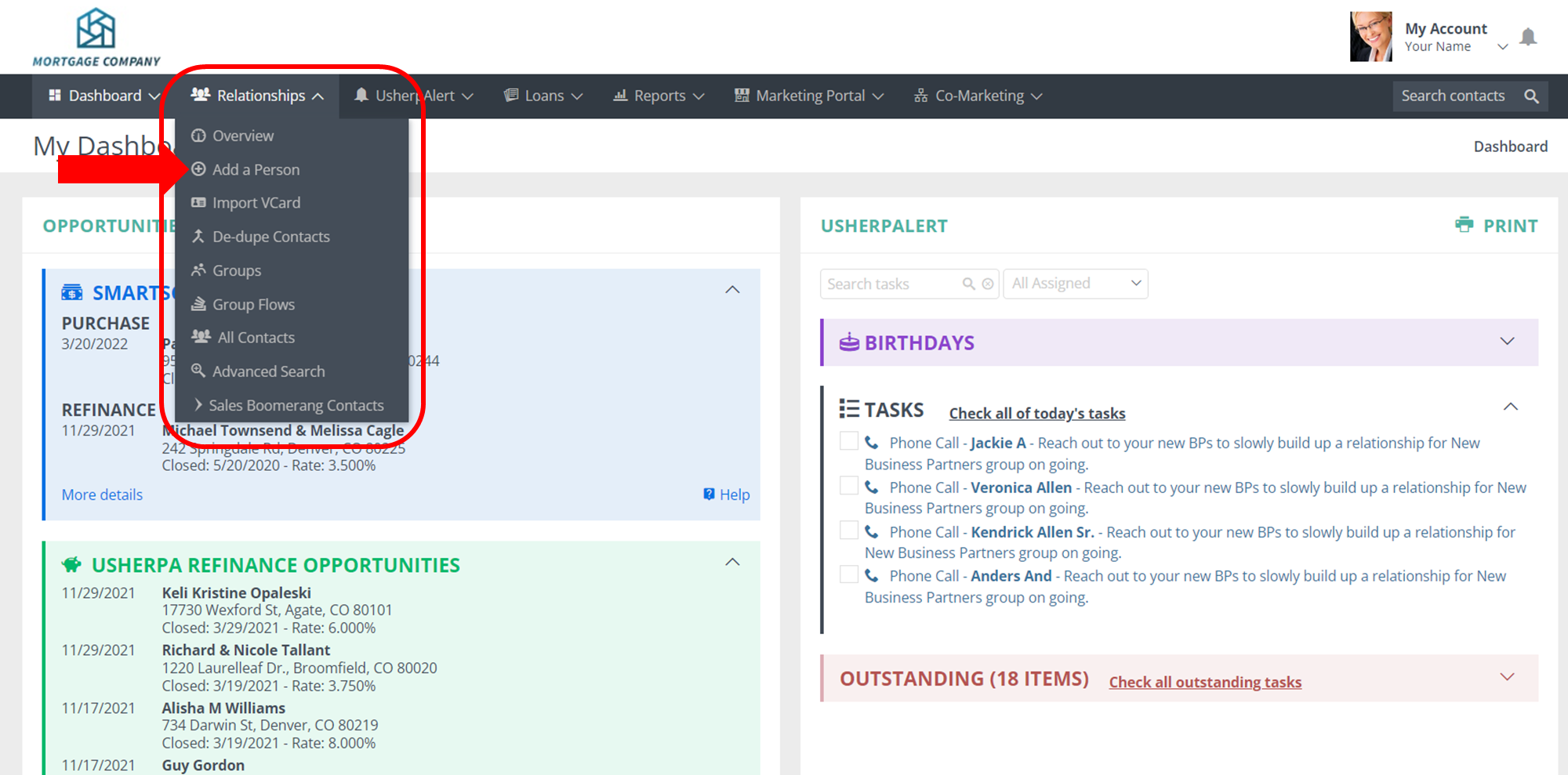Click the blue Help question icon
Screen dimensions: 1568x775
709,494
